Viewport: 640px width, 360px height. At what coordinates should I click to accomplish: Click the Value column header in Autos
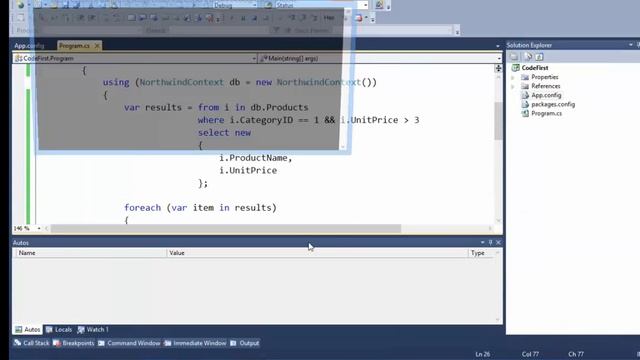pos(317,253)
